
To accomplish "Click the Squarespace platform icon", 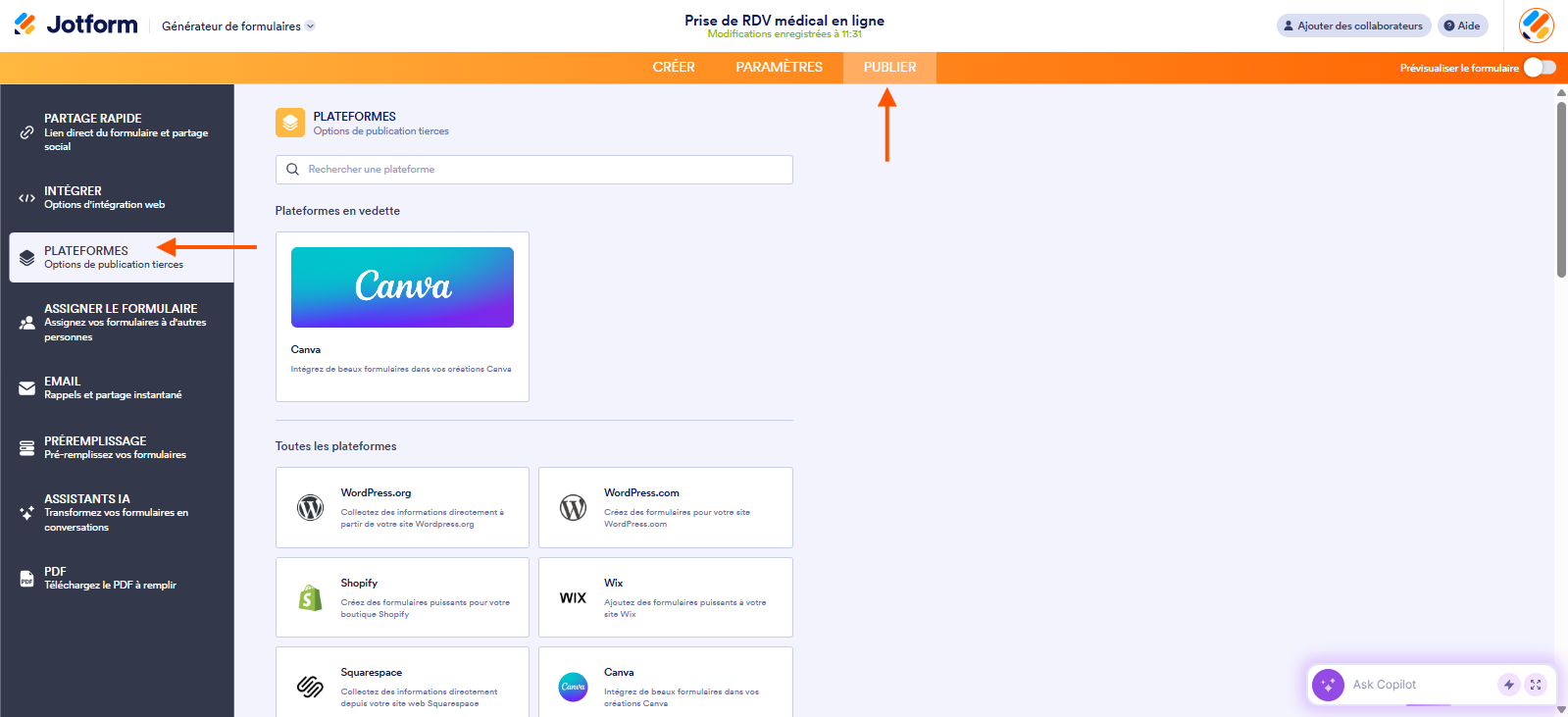I will coord(310,688).
